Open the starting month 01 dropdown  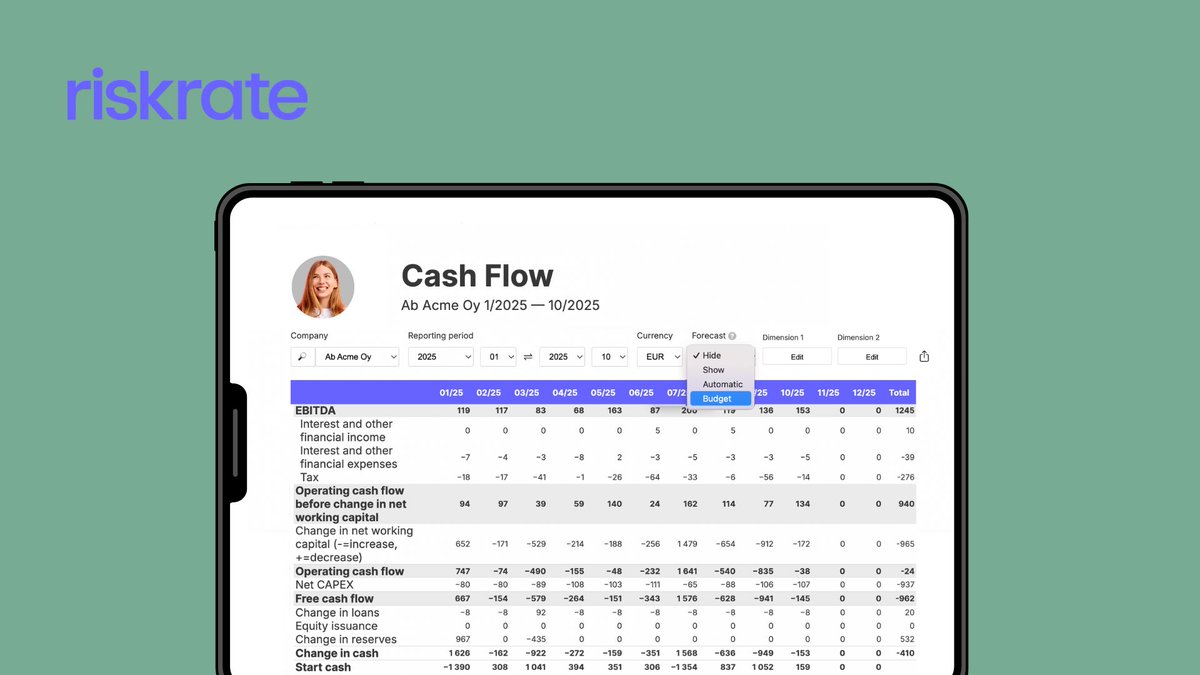(x=498, y=356)
